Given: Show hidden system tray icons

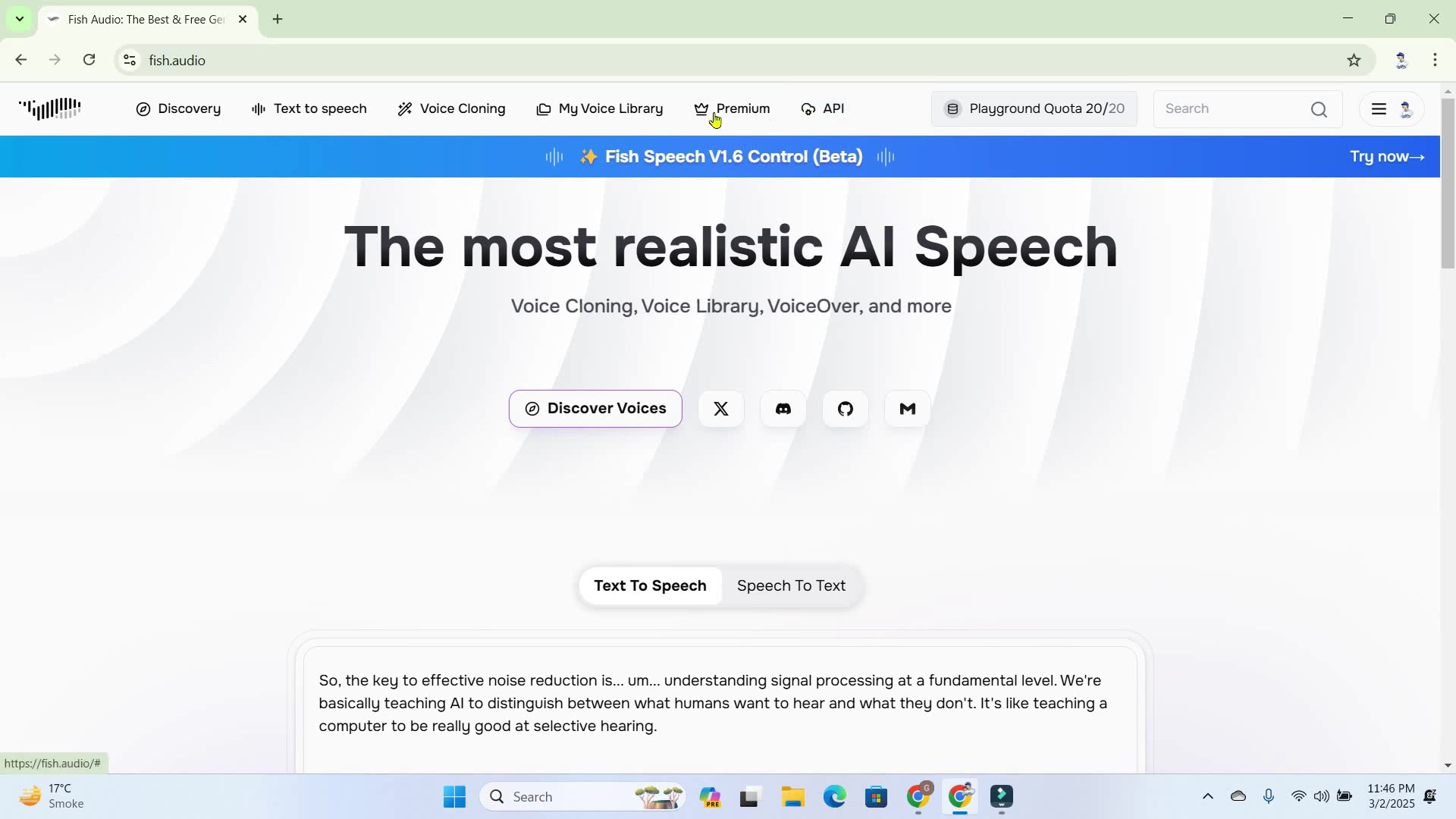Looking at the screenshot, I should 1208,796.
